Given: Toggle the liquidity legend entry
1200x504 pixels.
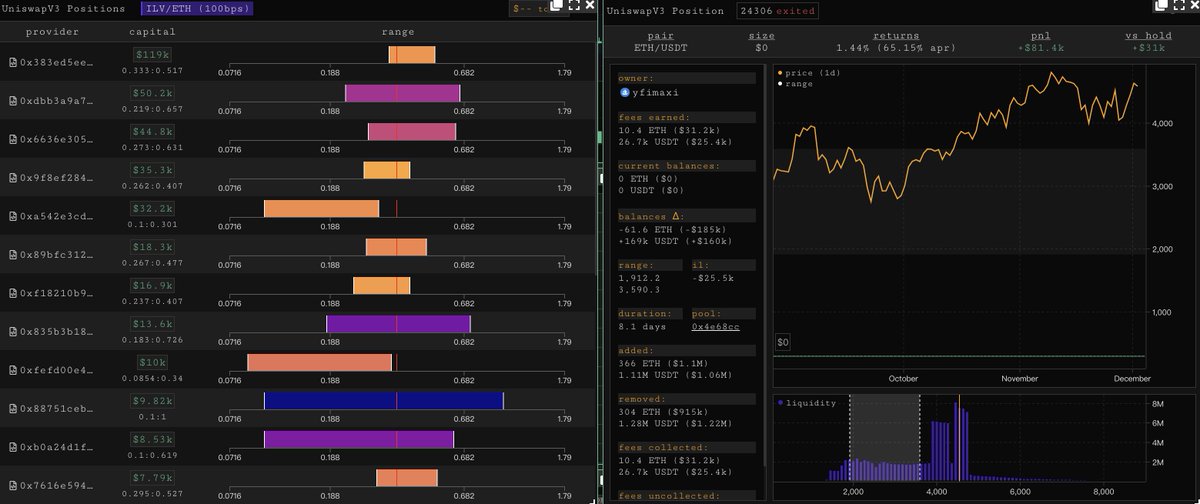Looking at the screenshot, I should pos(808,403).
